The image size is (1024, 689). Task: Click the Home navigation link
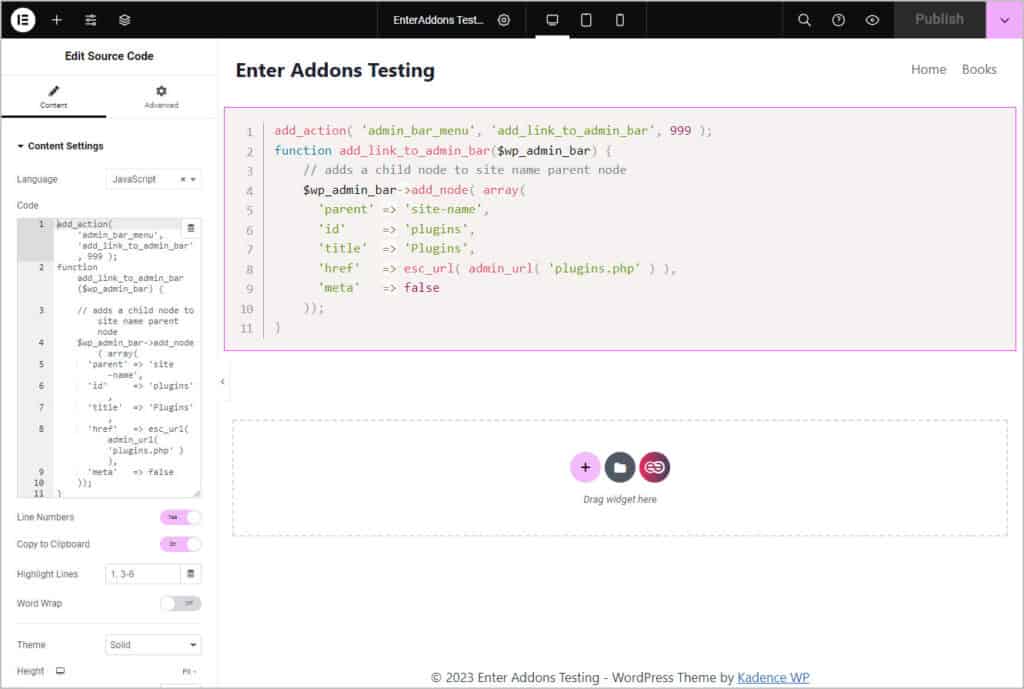(x=929, y=69)
